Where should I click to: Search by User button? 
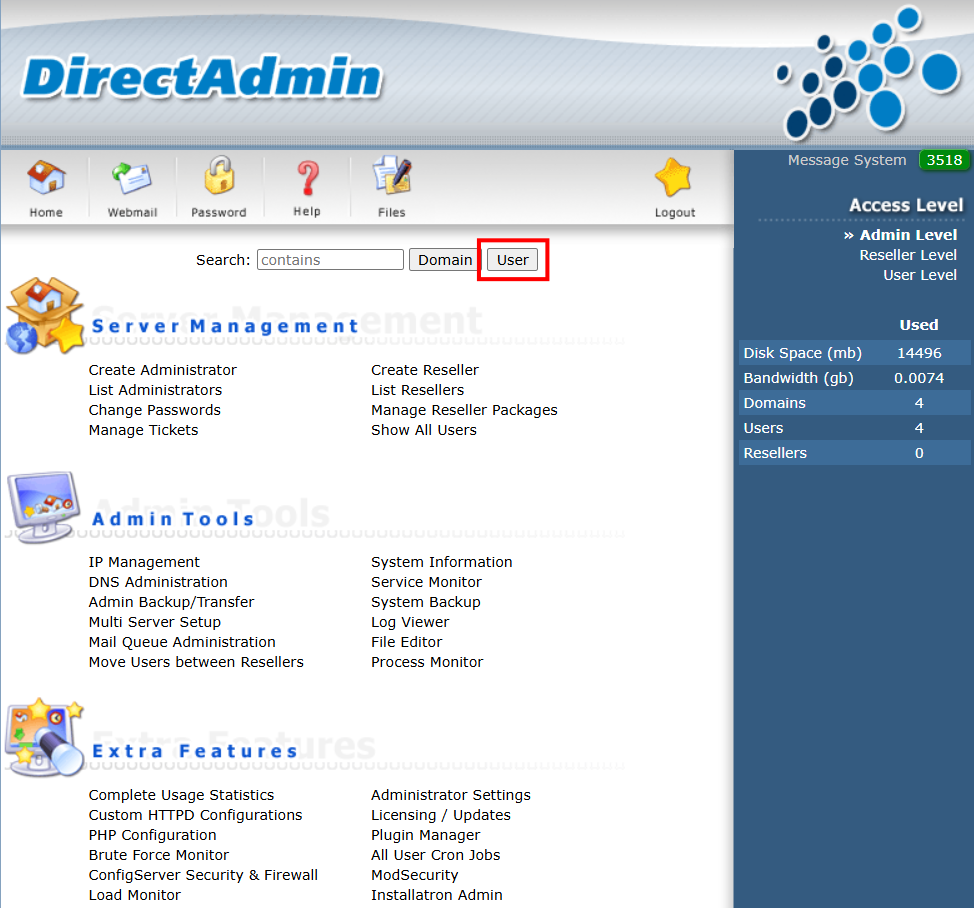(512, 260)
